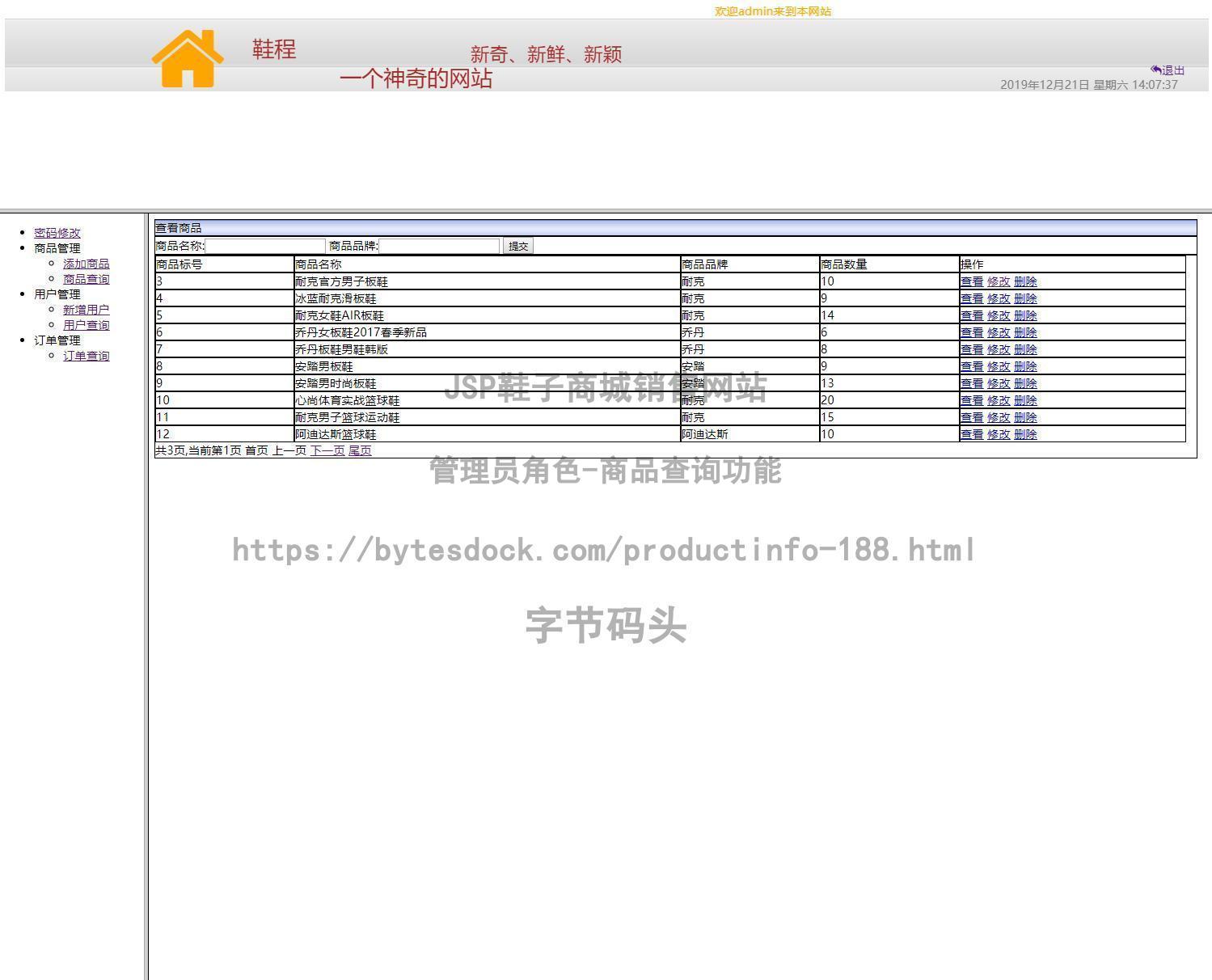Open the 用户查询 sidebar link
Viewport: 1212px width, 980px height.
[87, 325]
